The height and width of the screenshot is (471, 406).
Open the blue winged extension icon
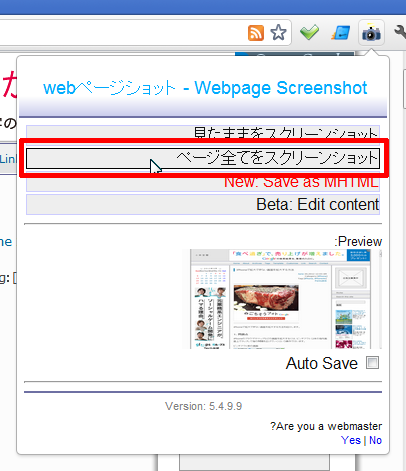coord(340,33)
